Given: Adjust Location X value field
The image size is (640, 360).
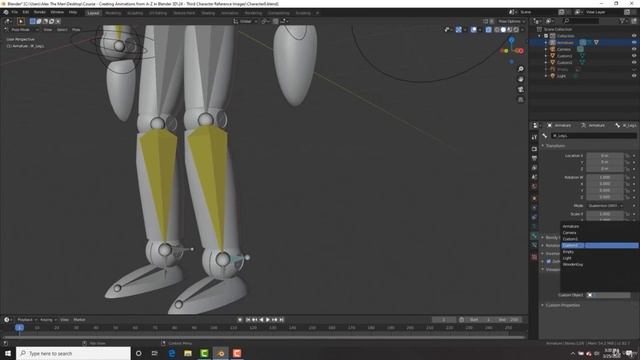Looking at the screenshot, I should 605,156.
